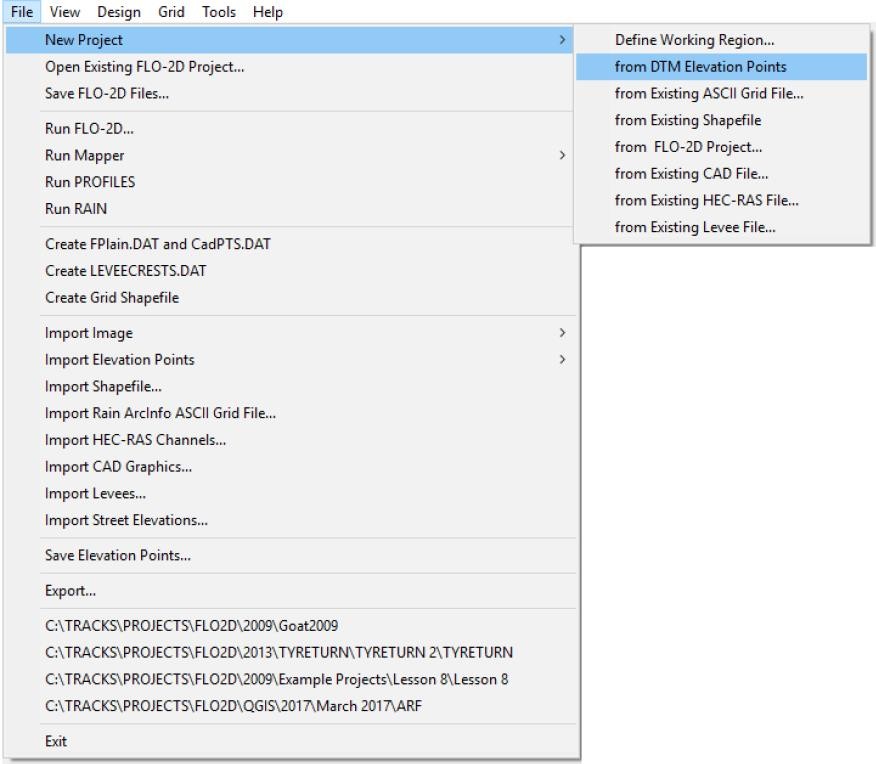This screenshot has height=764, width=876.
Task: Select 'from Existing HEC-RAS File' option
Action: pyautogui.click(x=706, y=200)
